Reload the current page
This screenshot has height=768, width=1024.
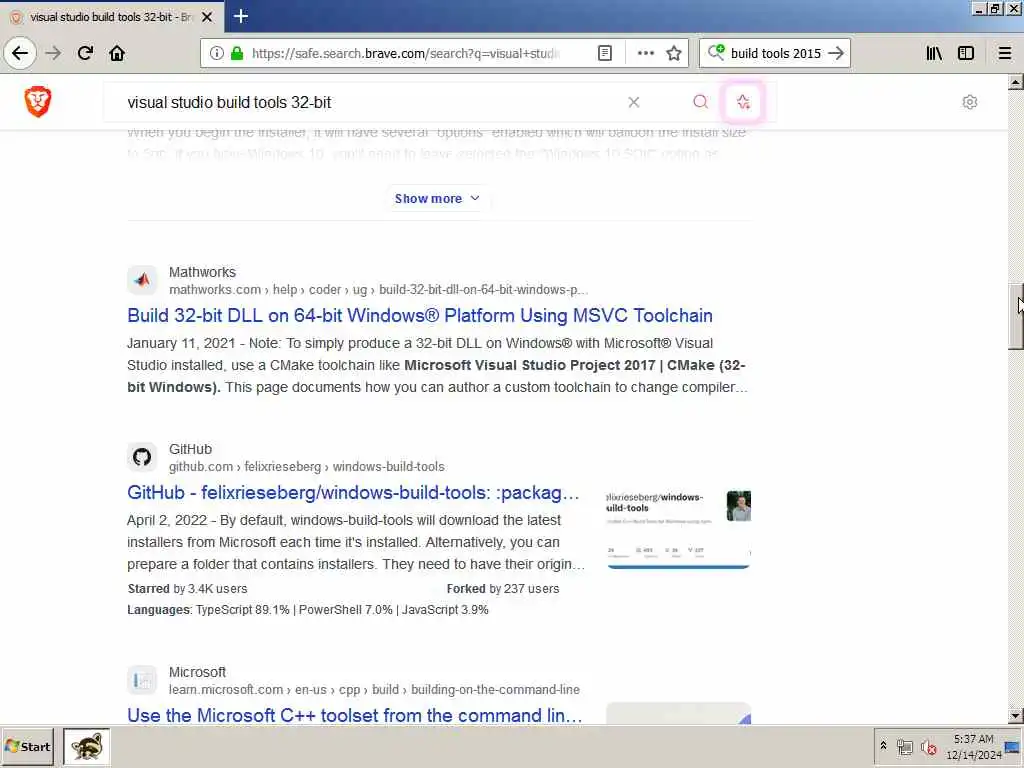pyautogui.click(x=85, y=53)
